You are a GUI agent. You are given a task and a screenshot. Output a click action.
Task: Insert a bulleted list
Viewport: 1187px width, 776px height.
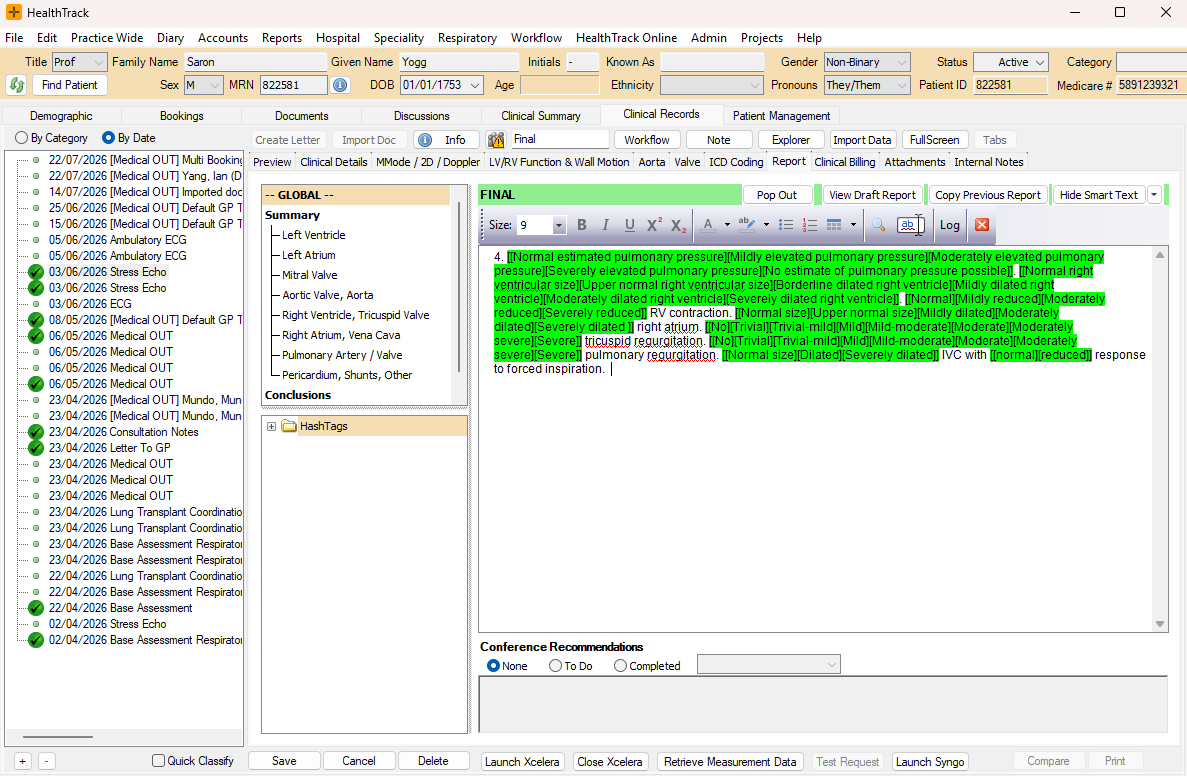[x=786, y=225]
